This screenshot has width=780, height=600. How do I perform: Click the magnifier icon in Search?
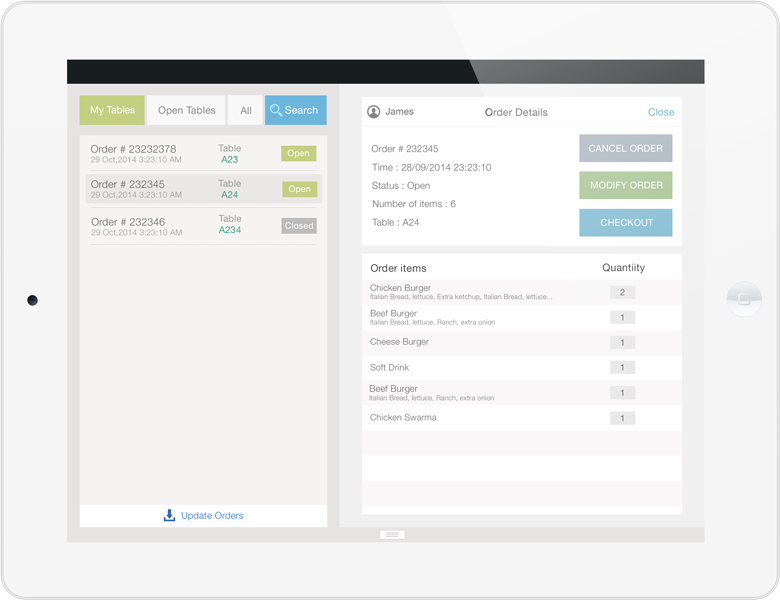coord(276,110)
